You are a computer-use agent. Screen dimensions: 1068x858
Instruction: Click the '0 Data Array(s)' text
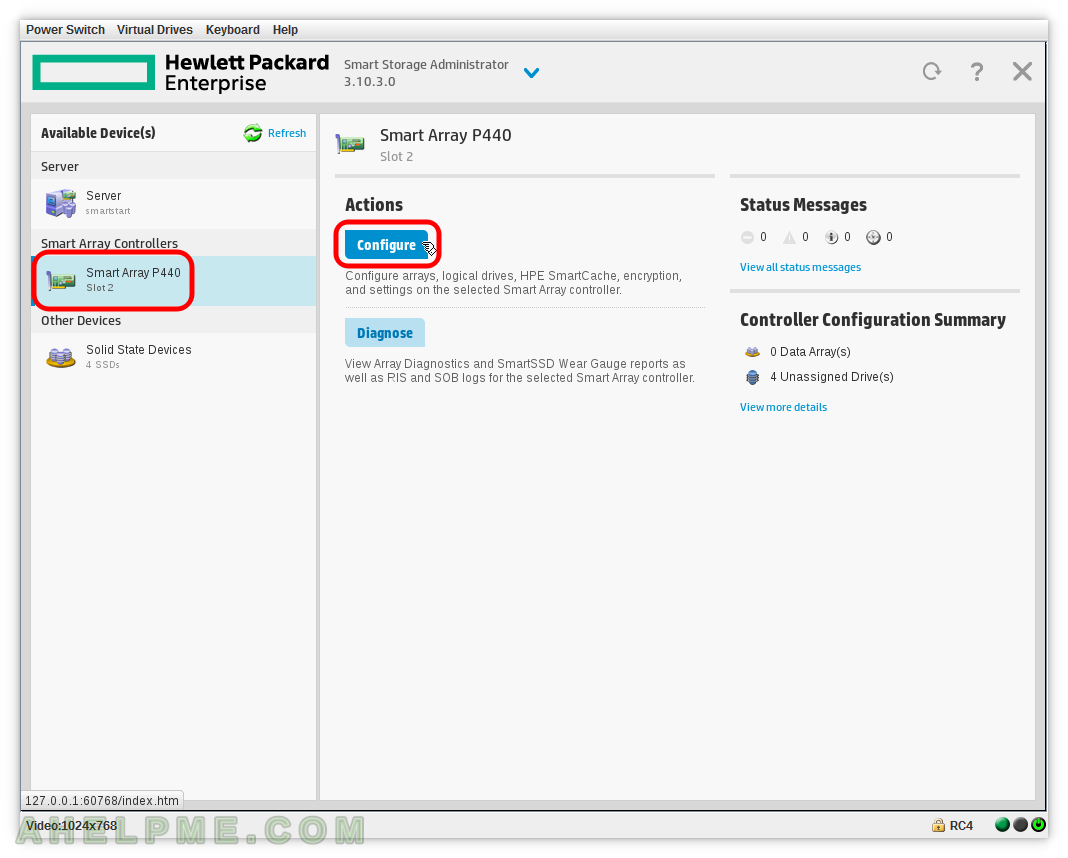(810, 352)
